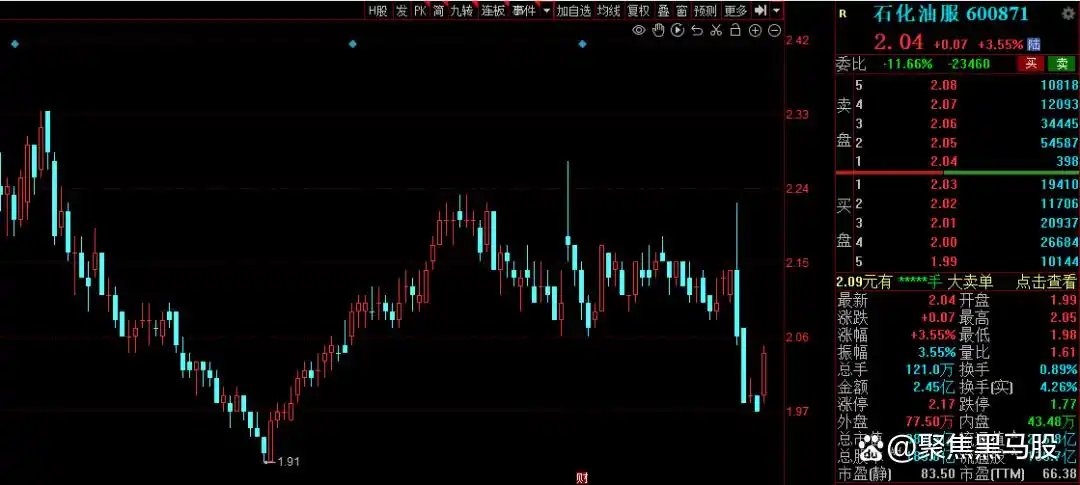Click the eye visibility icon above chart
Image resolution: width=1080 pixels, height=485 pixels.
640,31
